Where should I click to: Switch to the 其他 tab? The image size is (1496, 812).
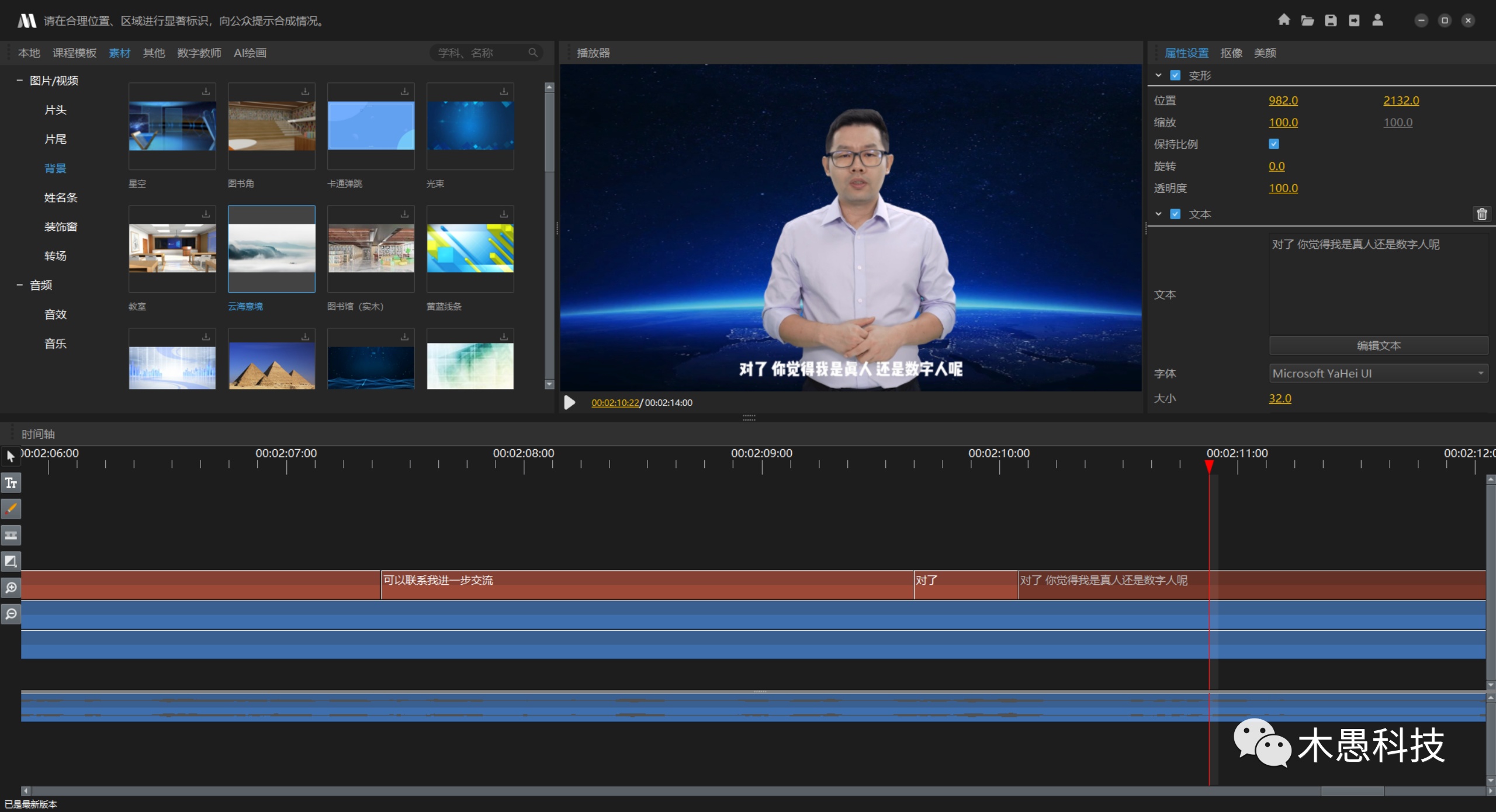click(x=154, y=53)
